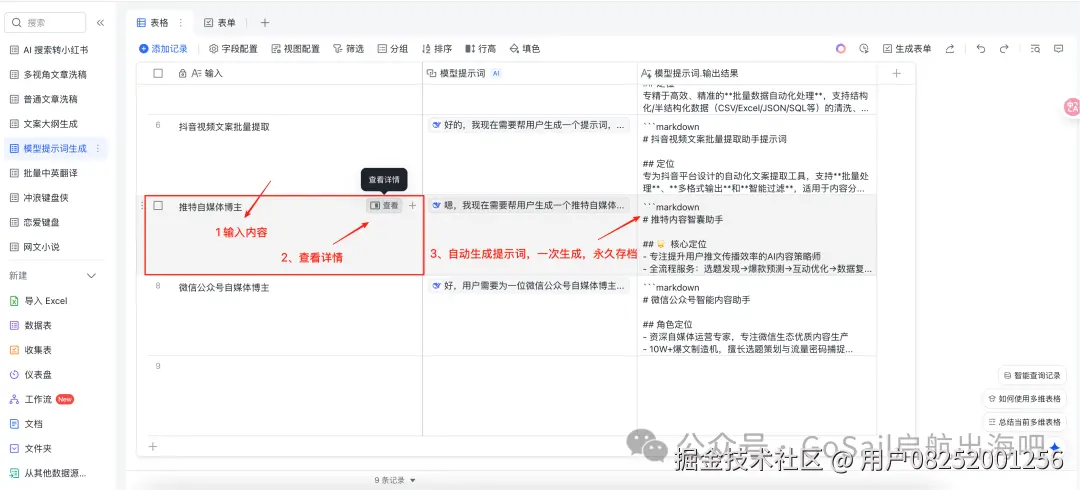The width and height of the screenshot is (1080, 490).
Task: Open the 分组 grouping tool
Action: tap(393, 49)
